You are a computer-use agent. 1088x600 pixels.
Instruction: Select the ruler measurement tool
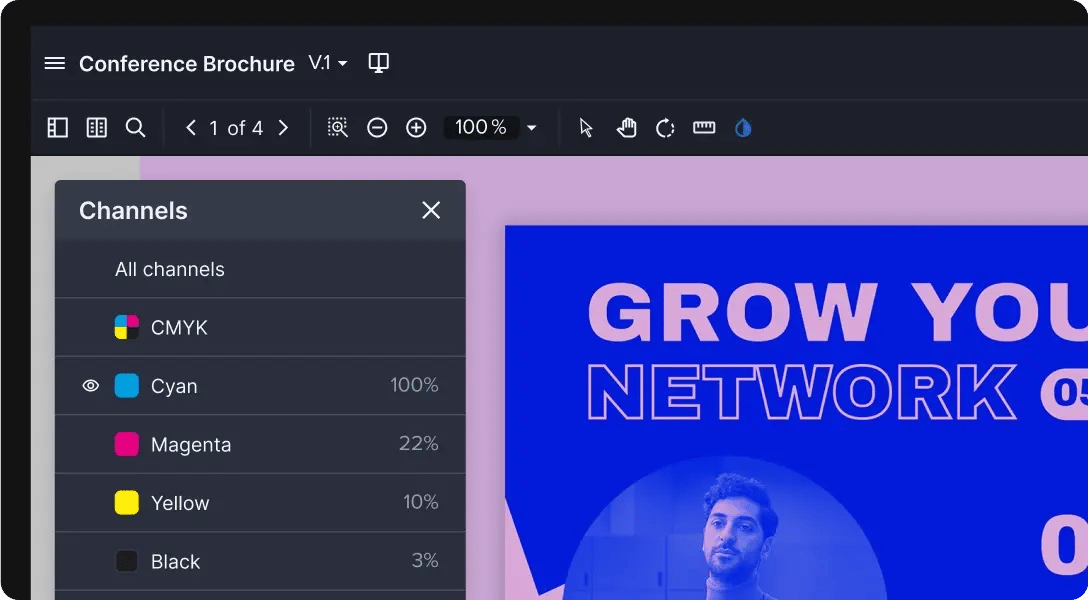point(704,128)
